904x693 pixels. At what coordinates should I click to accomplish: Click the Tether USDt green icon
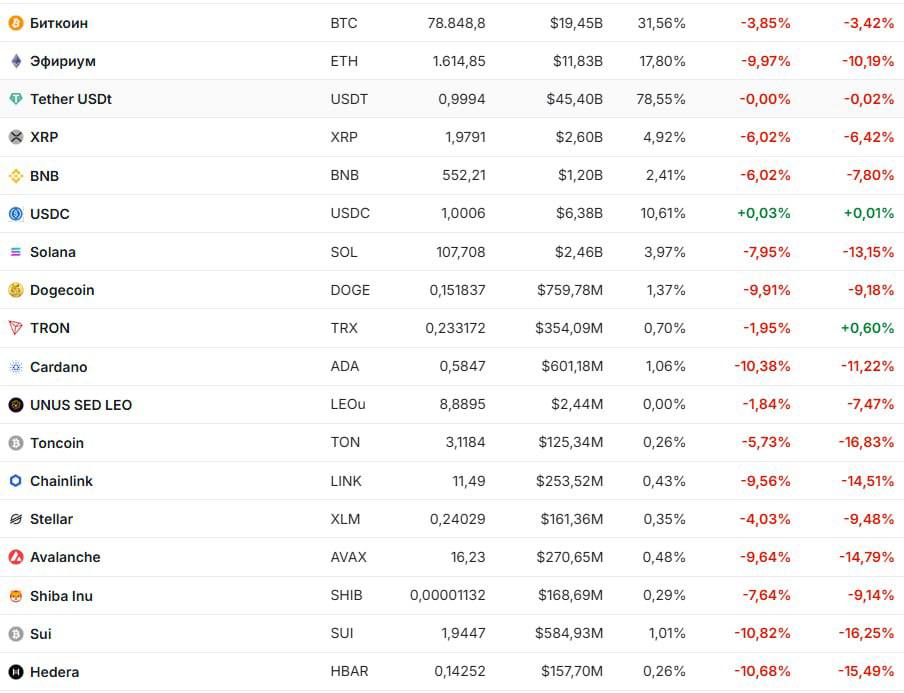pyautogui.click(x=15, y=99)
